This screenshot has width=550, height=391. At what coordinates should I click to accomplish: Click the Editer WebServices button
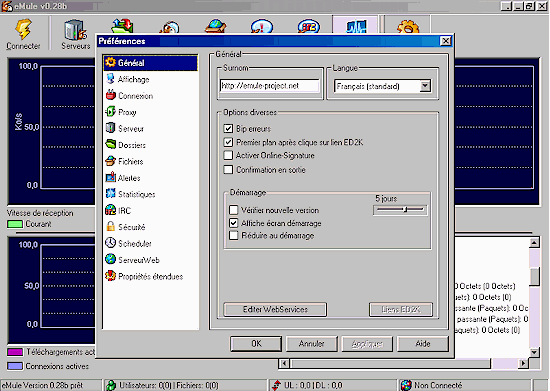[x=275, y=309]
